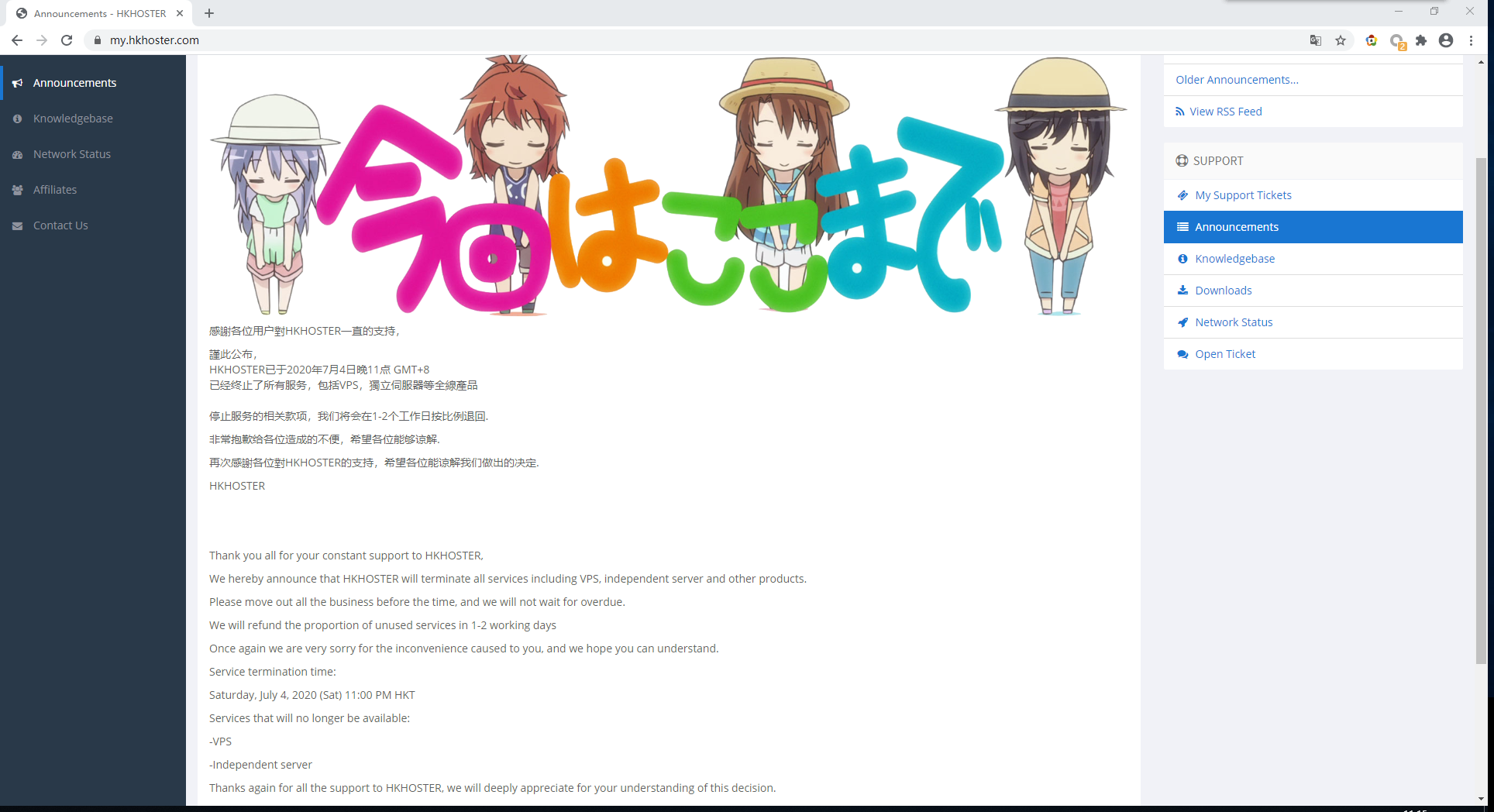This screenshot has width=1494, height=812.
Task: Open Chrome three-dot menu
Action: 1471,40
